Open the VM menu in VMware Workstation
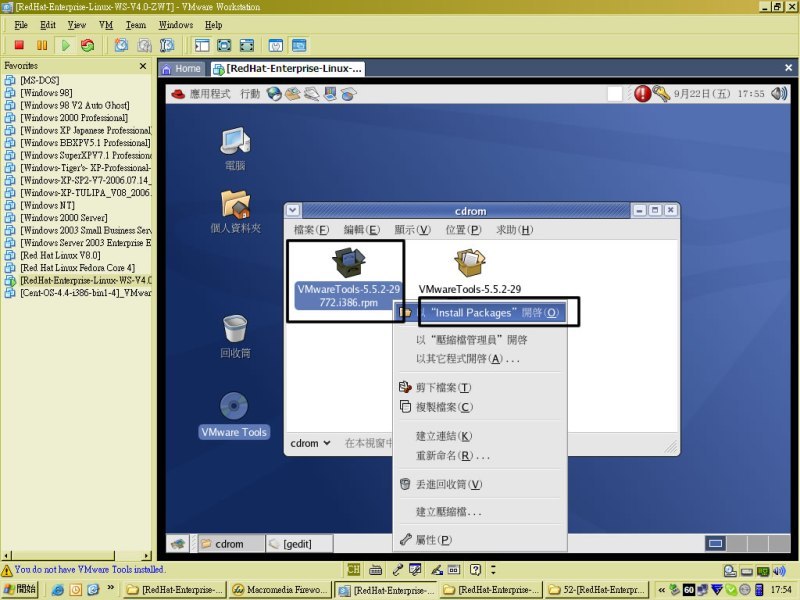Image resolution: width=800 pixels, height=600 pixels. coord(106,24)
